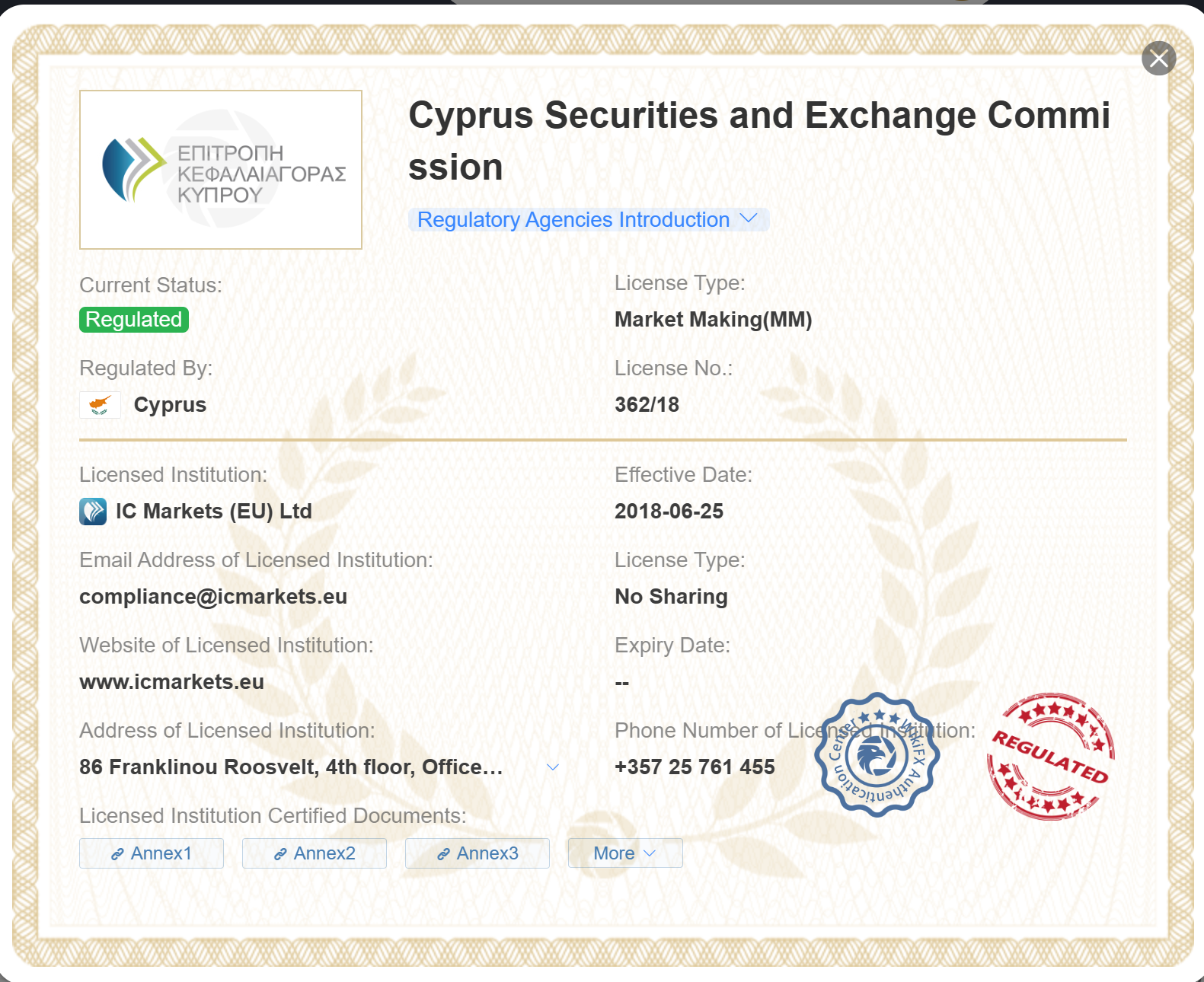Select the phone number +357 25 761 455

point(695,767)
